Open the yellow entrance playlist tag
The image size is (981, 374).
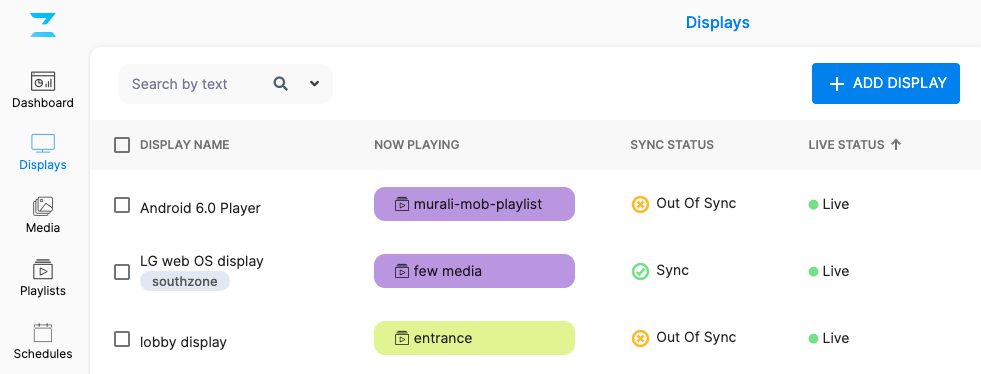point(474,338)
